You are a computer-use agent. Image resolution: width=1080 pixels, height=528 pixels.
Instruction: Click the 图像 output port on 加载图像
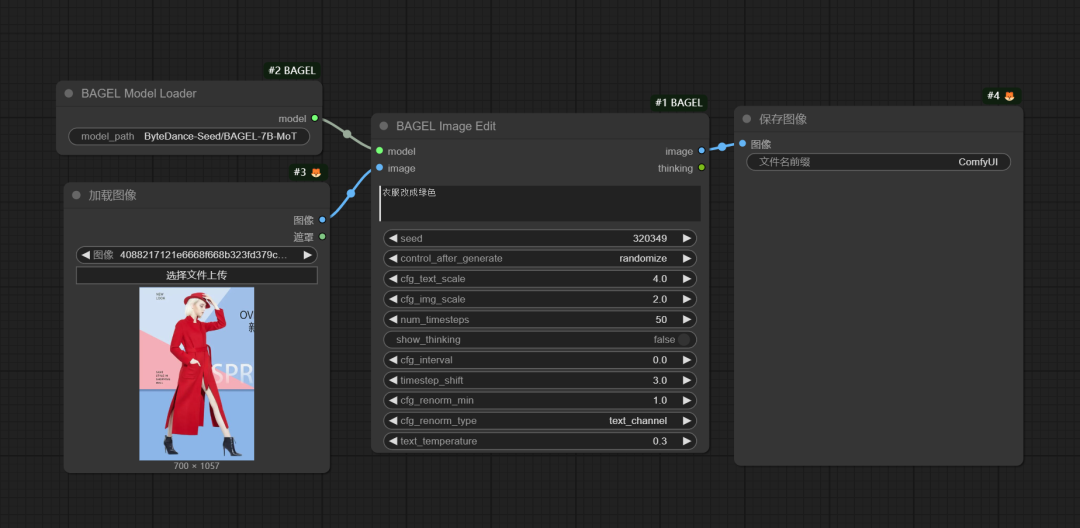pyautogui.click(x=322, y=220)
